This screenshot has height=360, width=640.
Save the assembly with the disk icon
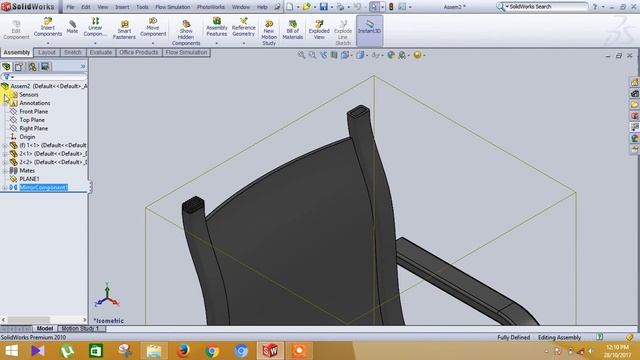[x=324, y=7]
